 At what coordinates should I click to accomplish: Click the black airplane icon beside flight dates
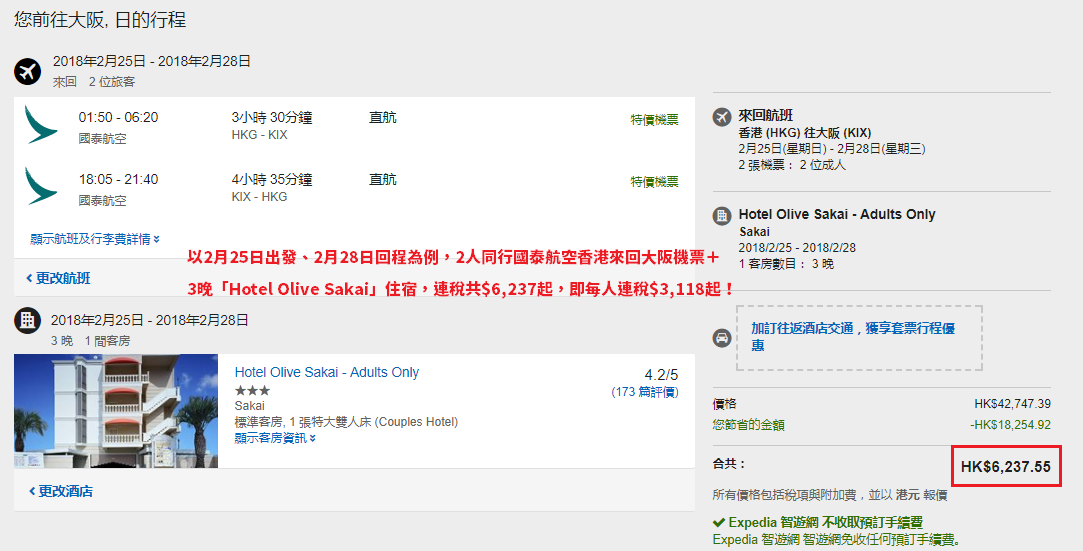28,71
